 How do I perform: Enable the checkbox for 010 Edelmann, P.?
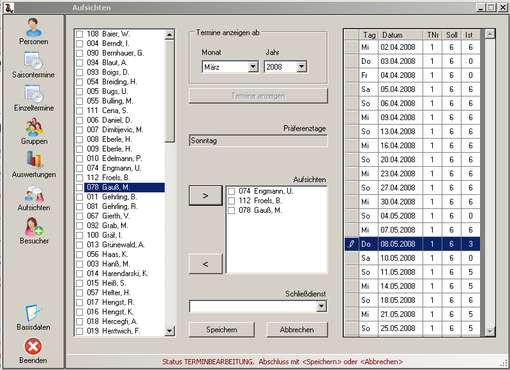click(80, 159)
